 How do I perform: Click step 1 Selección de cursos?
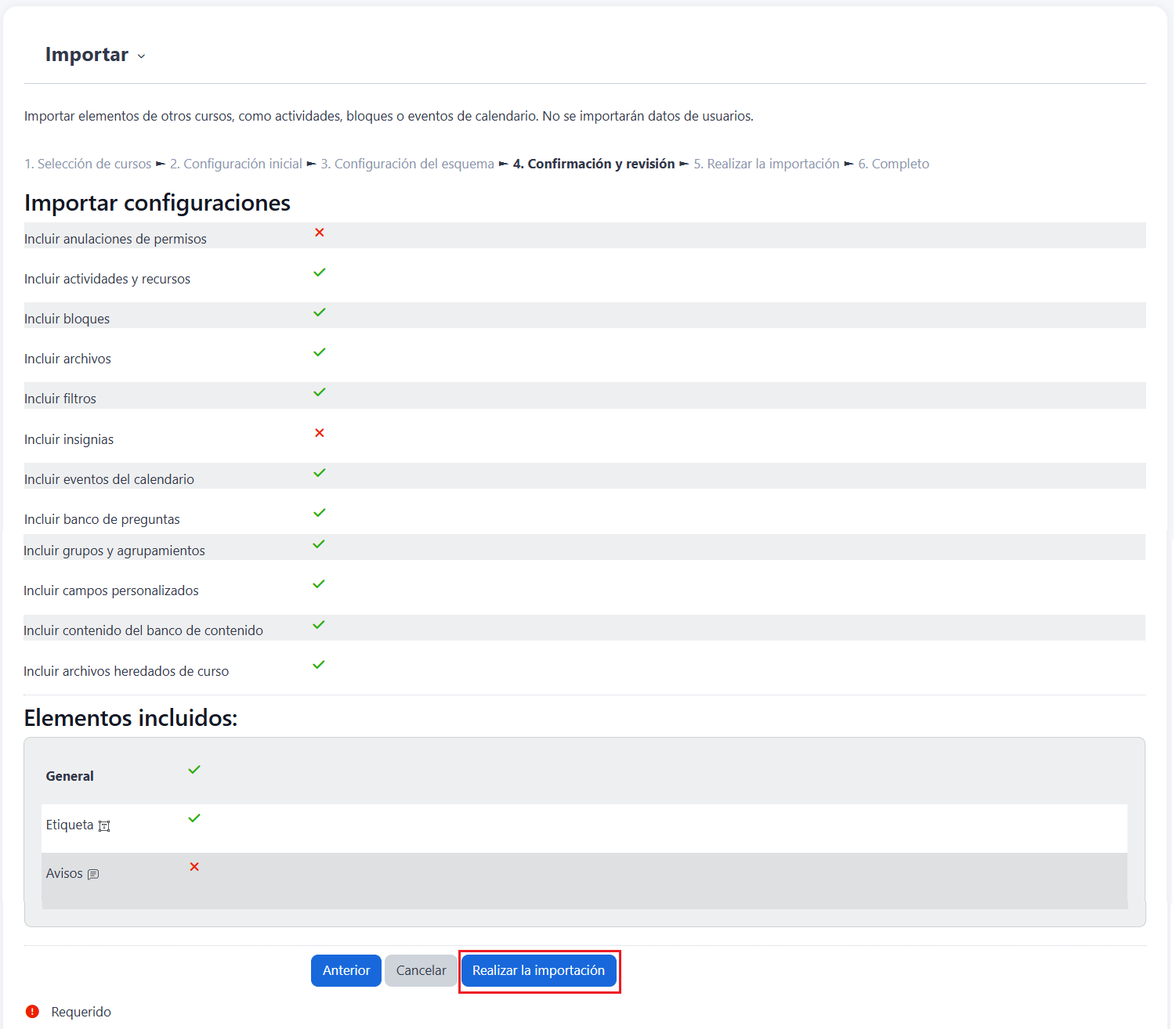click(88, 164)
